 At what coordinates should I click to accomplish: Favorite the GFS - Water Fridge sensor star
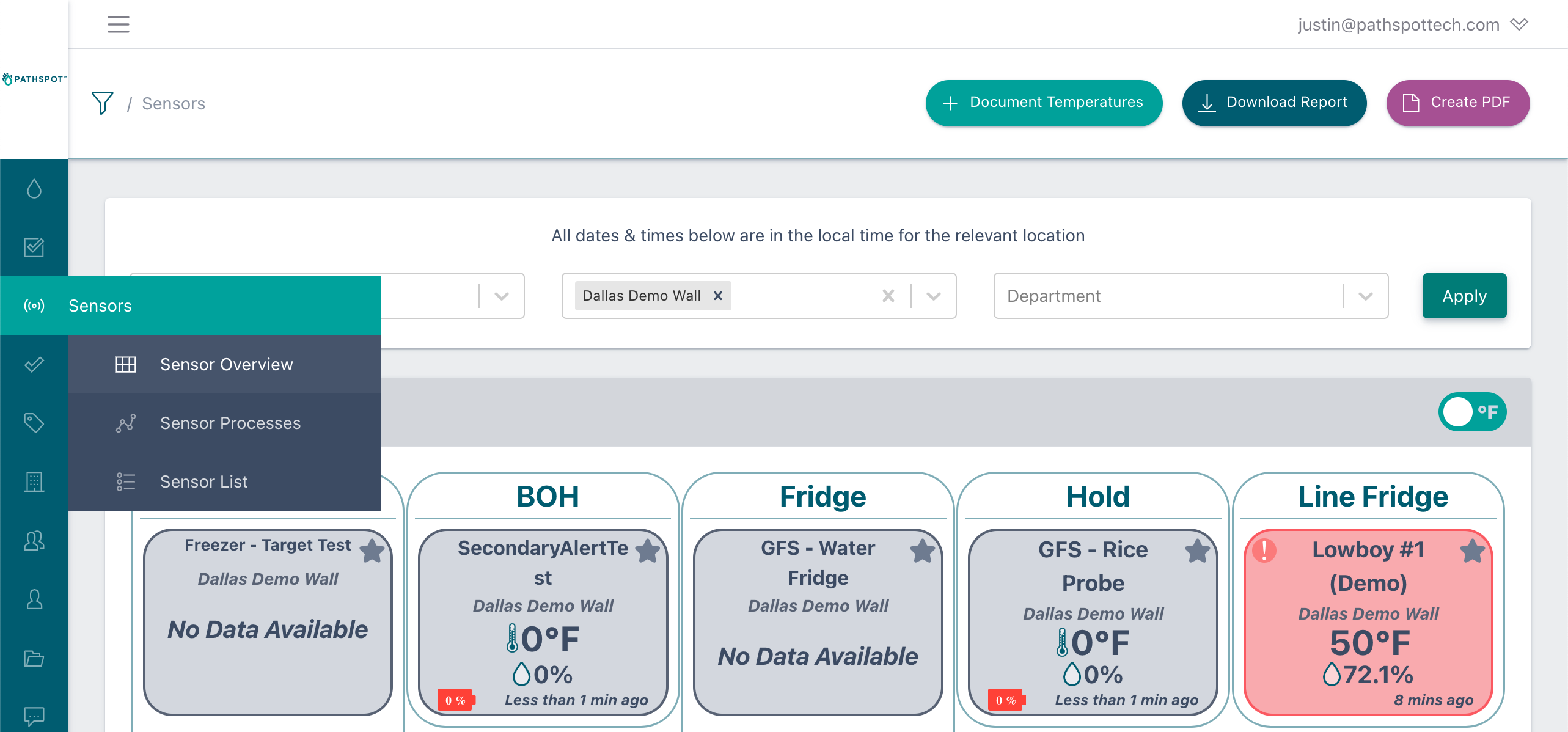click(923, 551)
